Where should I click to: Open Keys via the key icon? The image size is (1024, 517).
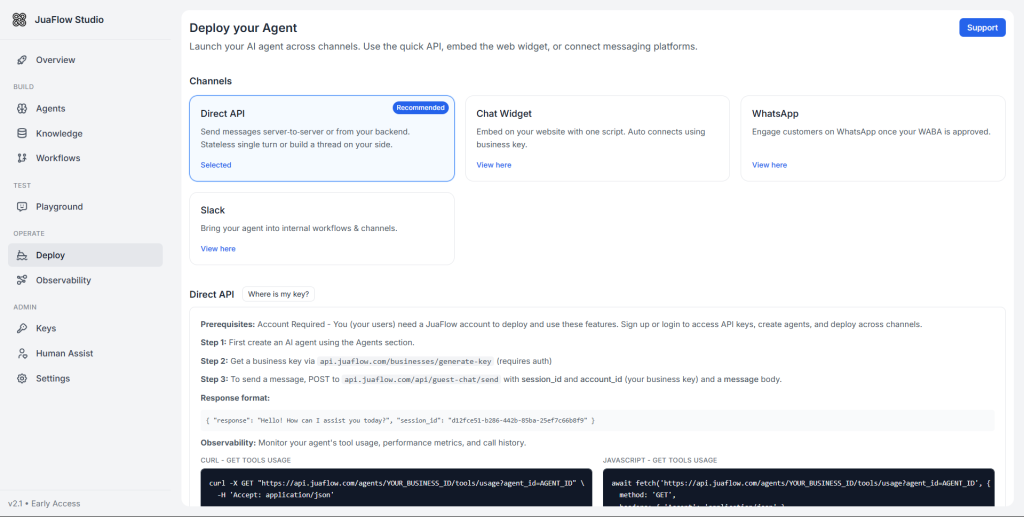[23, 328]
